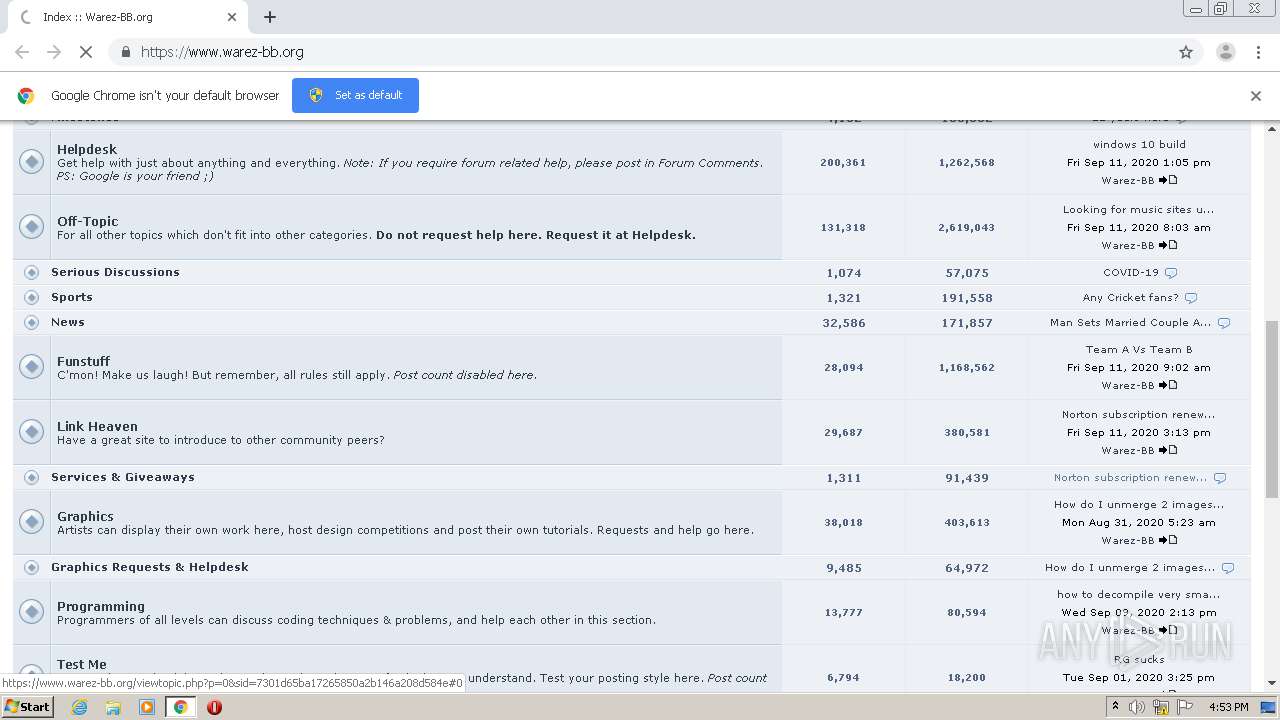This screenshot has width=1280, height=720.
Task: Click the Programming forum status icon
Action: tap(32, 612)
